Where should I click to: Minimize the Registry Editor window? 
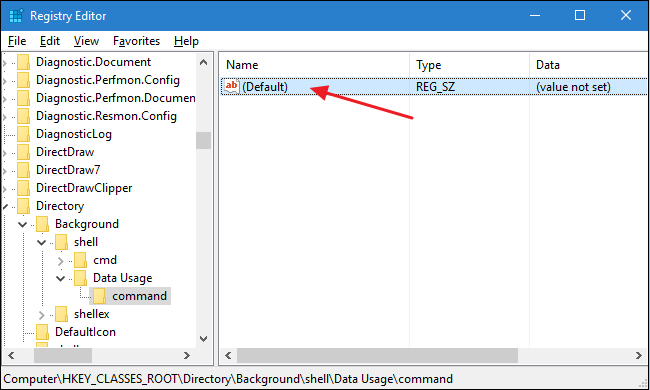(x=535, y=16)
